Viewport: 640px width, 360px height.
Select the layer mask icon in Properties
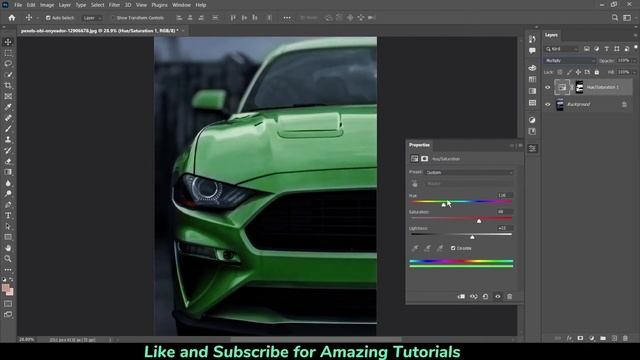pos(424,159)
